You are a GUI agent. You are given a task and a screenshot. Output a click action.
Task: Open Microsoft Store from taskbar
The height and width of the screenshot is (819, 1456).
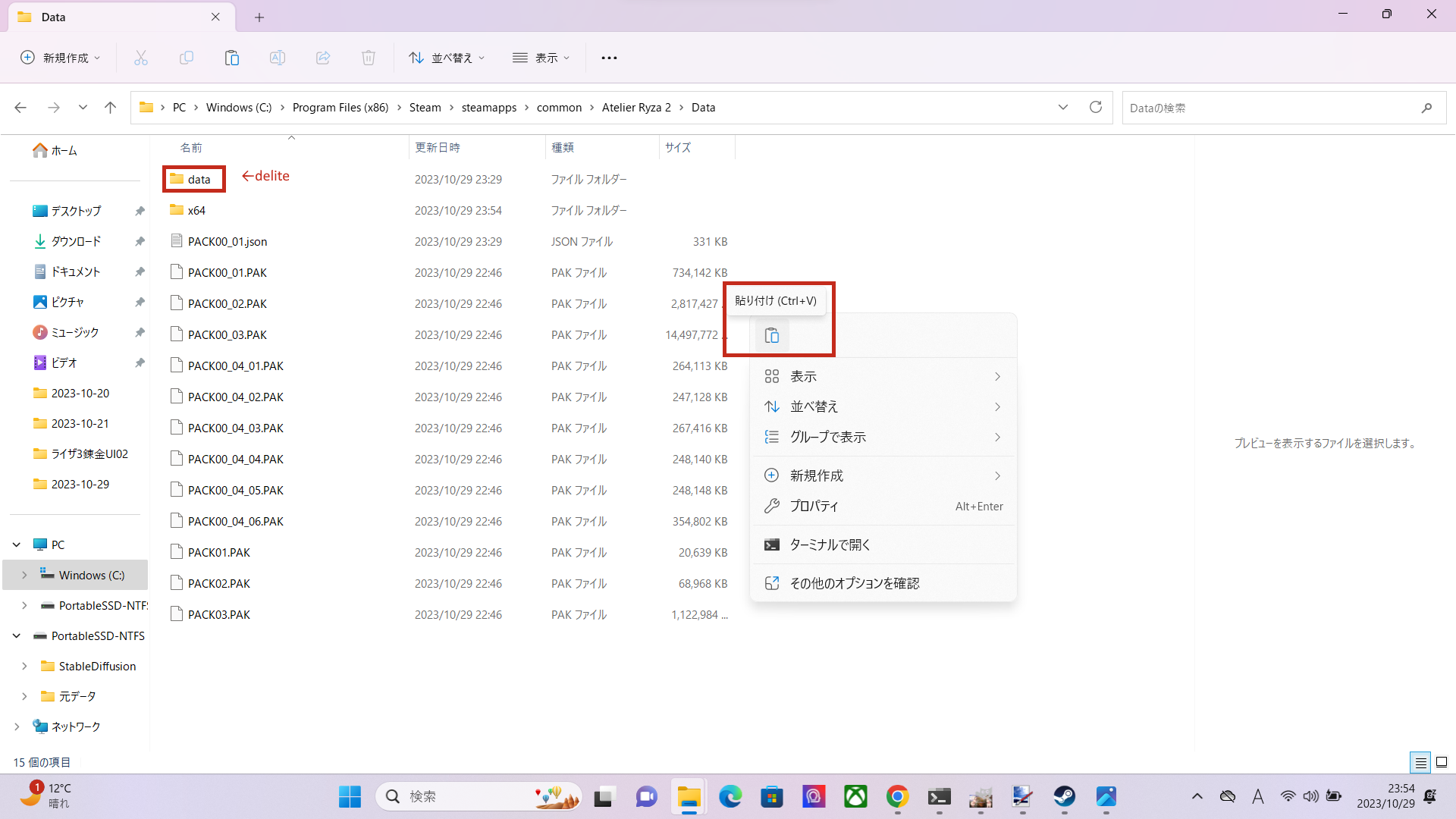click(772, 796)
